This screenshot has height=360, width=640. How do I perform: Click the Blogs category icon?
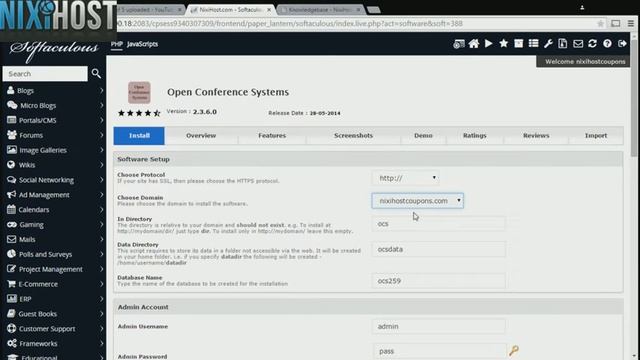click(x=11, y=90)
